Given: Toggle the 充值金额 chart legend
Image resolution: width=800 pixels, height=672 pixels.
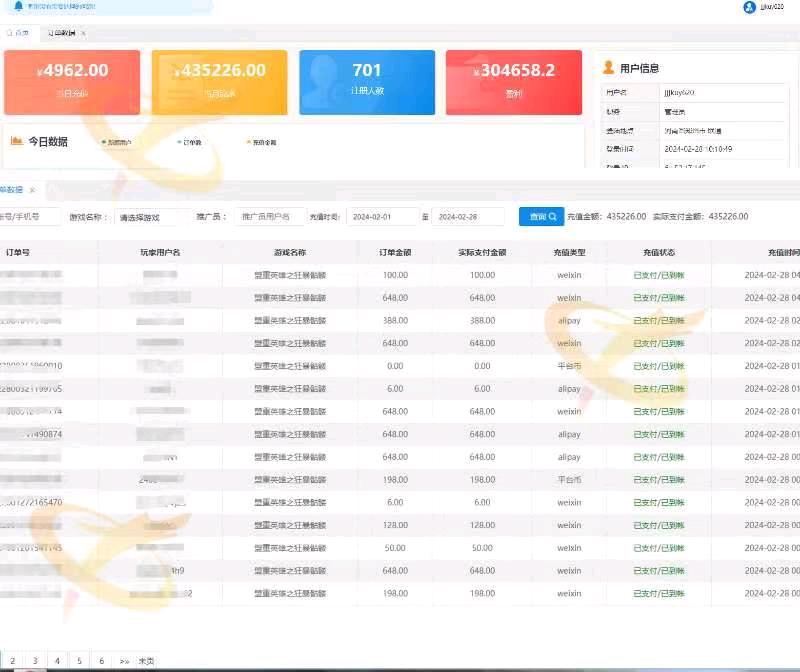Looking at the screenshot, I should (x=262, y=142).
